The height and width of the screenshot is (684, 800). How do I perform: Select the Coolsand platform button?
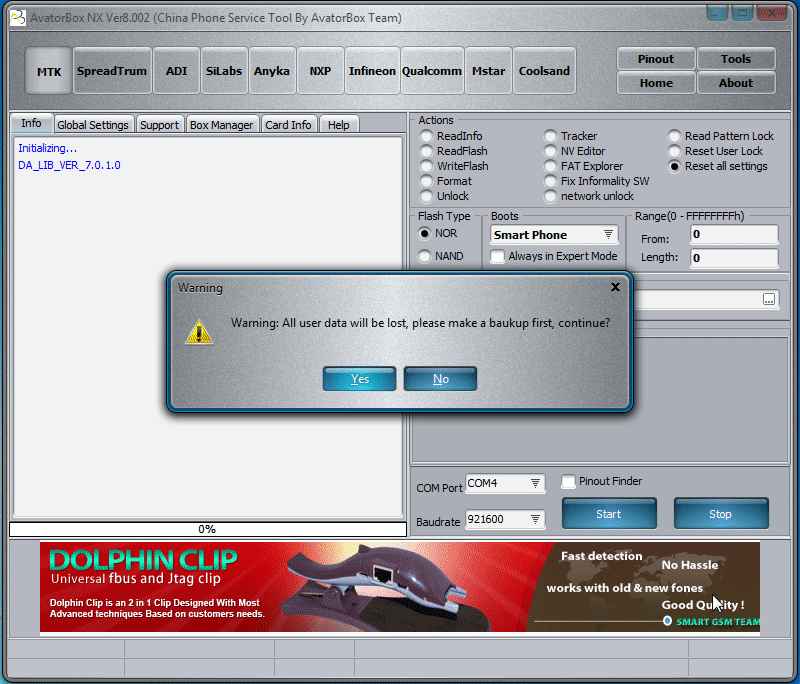[x=544, y=71]
